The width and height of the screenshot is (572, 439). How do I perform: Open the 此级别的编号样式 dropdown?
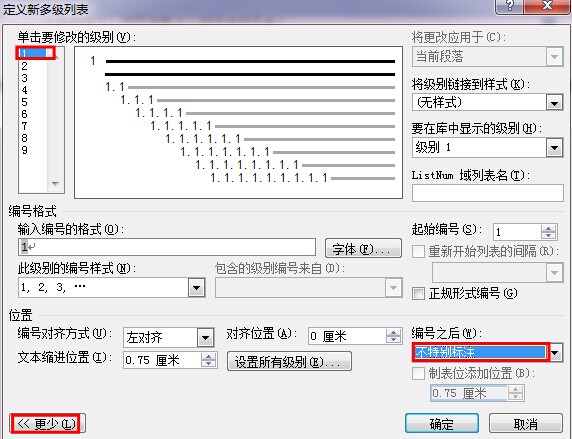196,288
